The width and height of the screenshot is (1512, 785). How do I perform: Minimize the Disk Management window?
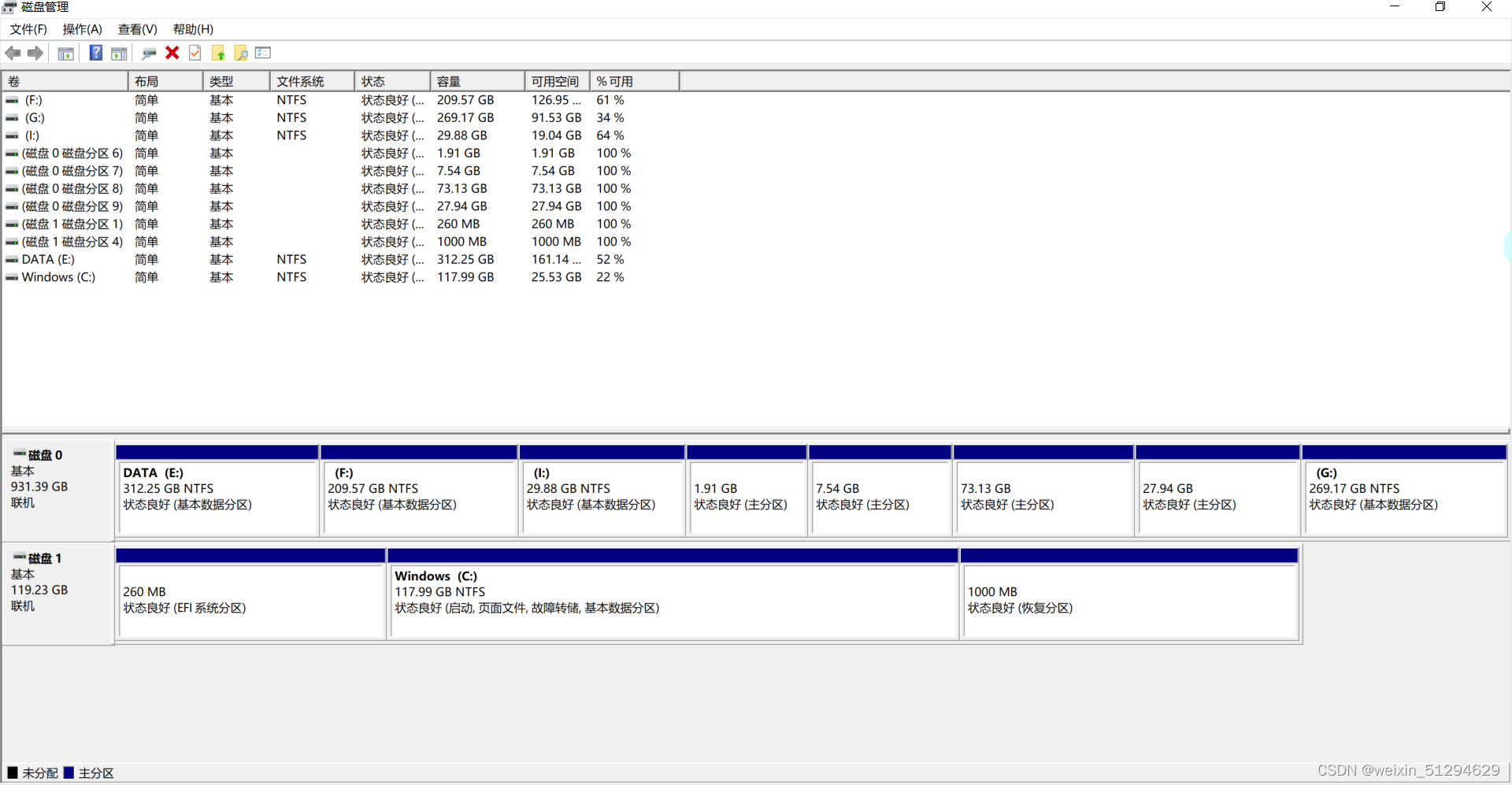click(x=1395, y=7)
